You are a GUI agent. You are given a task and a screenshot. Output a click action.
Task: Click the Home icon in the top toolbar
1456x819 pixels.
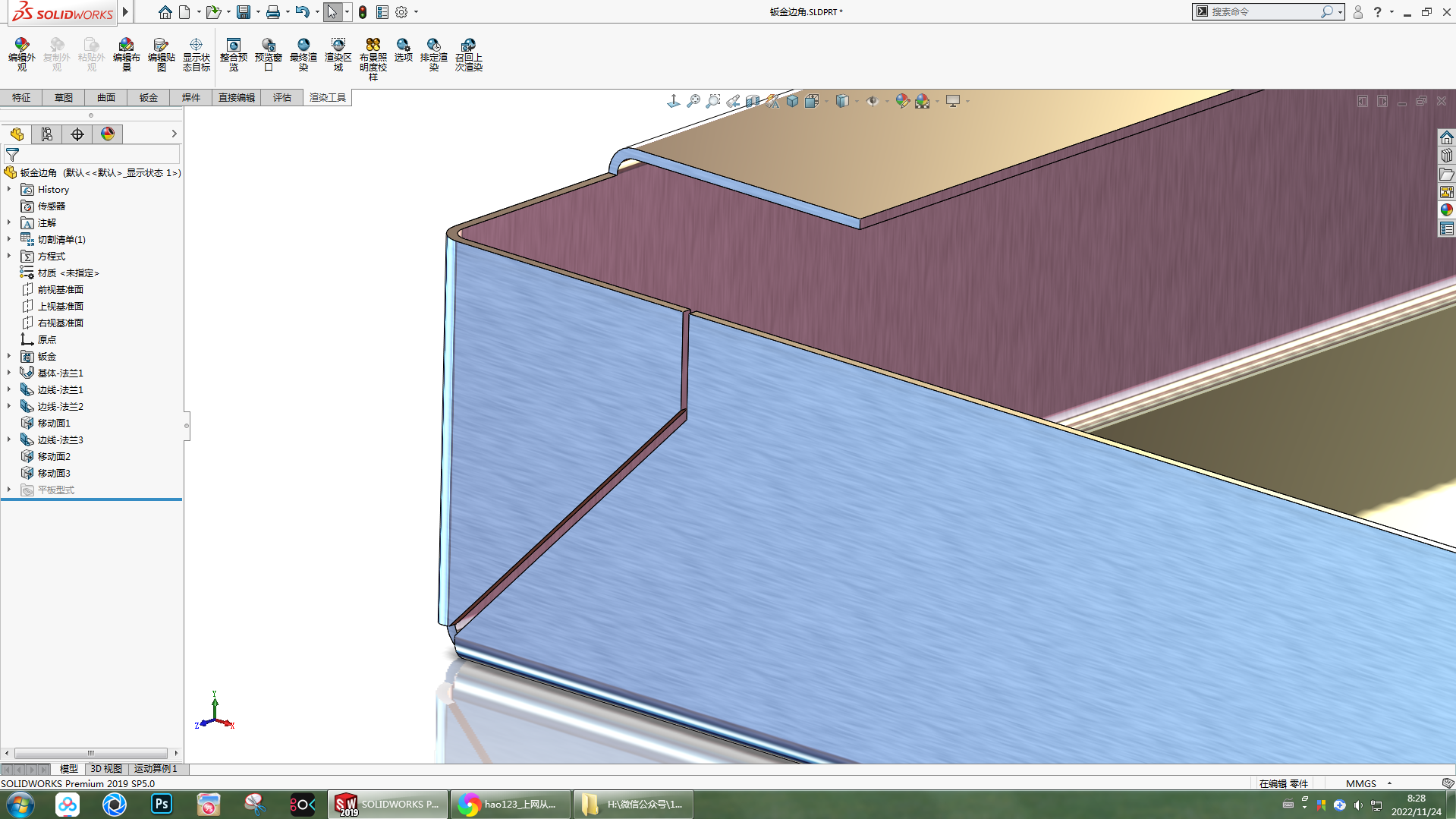[x=165, y=12]
